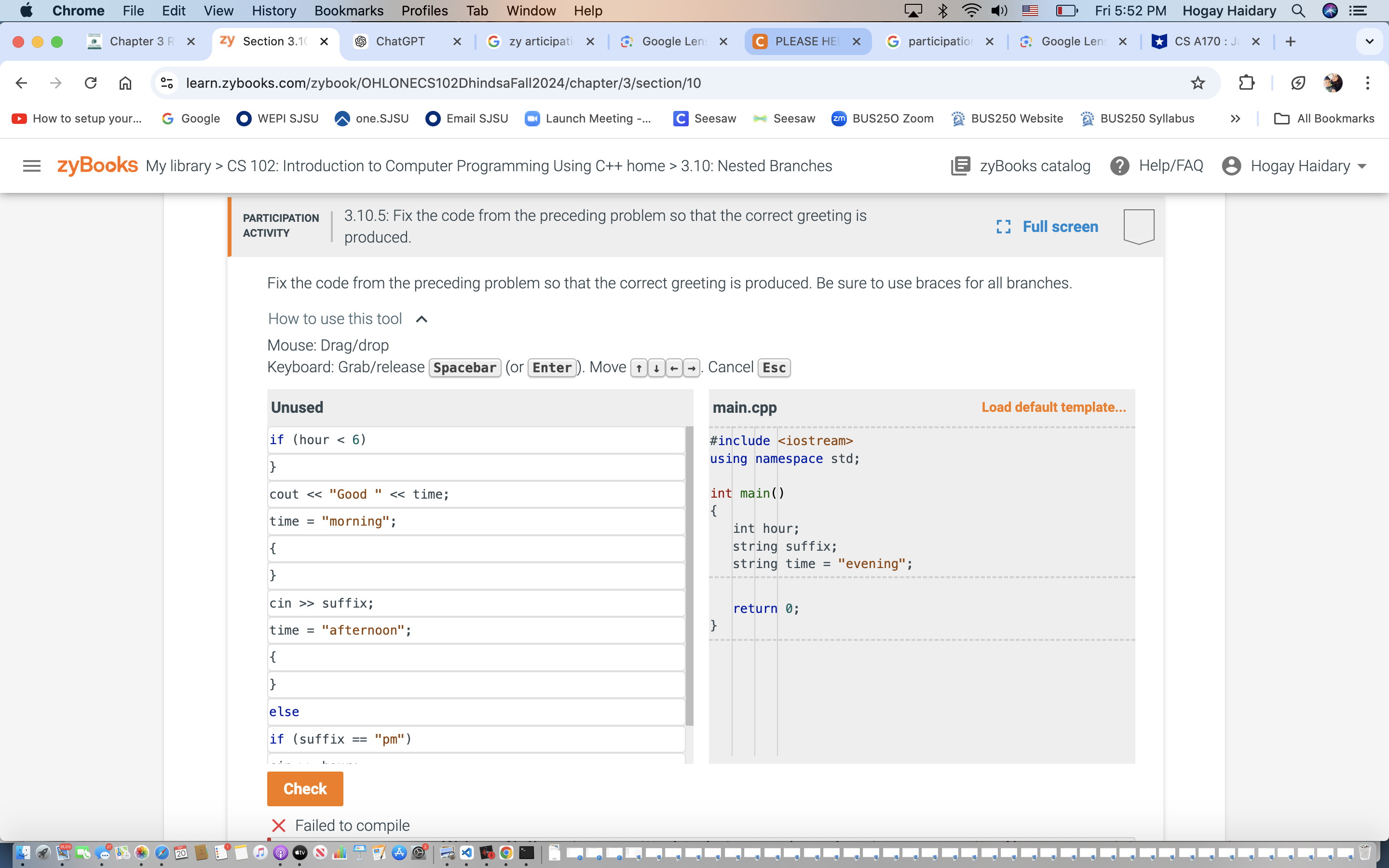The width and height of the screenshot is (1389, 868).
Task: Open Help/FAQ via the question mark icon
Action: point(1120,165)
